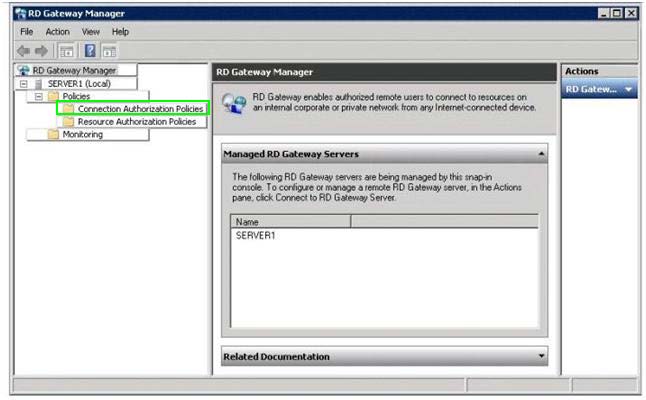The width and height of the screenshot is (646, 400).
Task: Click the Name column header
Action: click(290, 222)
